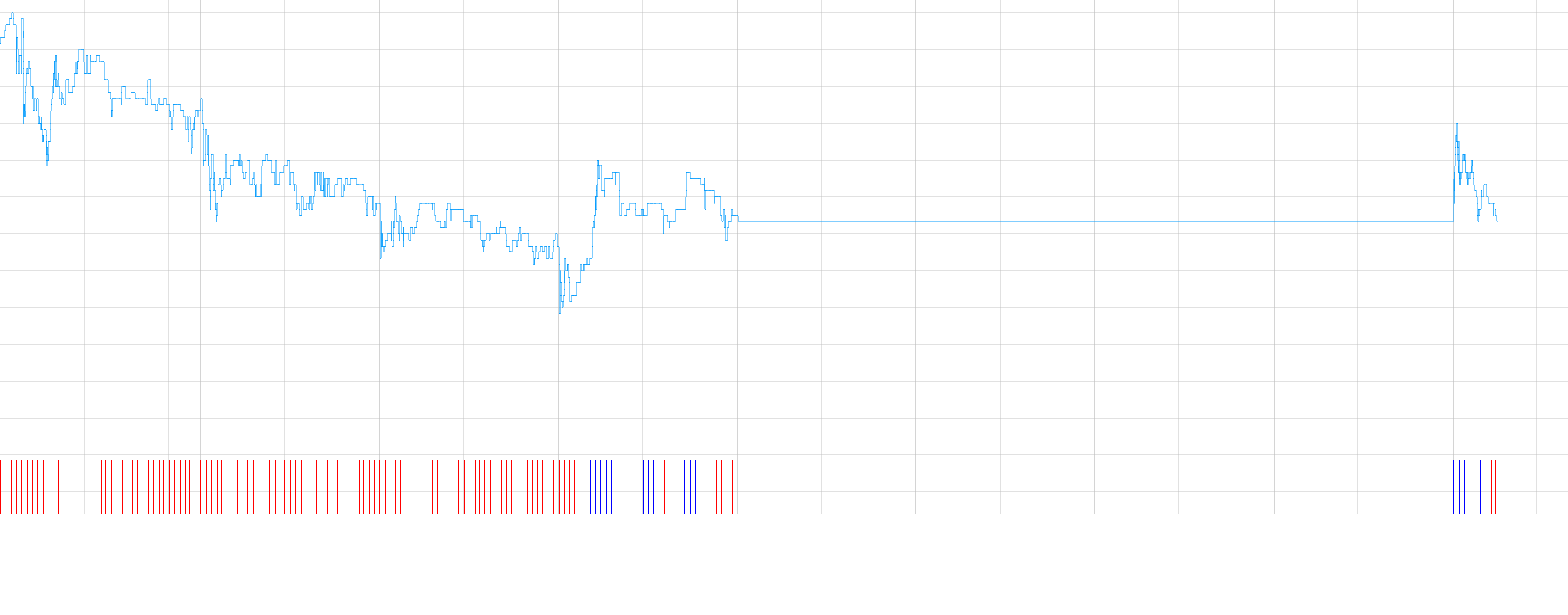Click the first deep trough near the left edge
The width and height of the screenshot is (1568, 615).
pos(47,163)
